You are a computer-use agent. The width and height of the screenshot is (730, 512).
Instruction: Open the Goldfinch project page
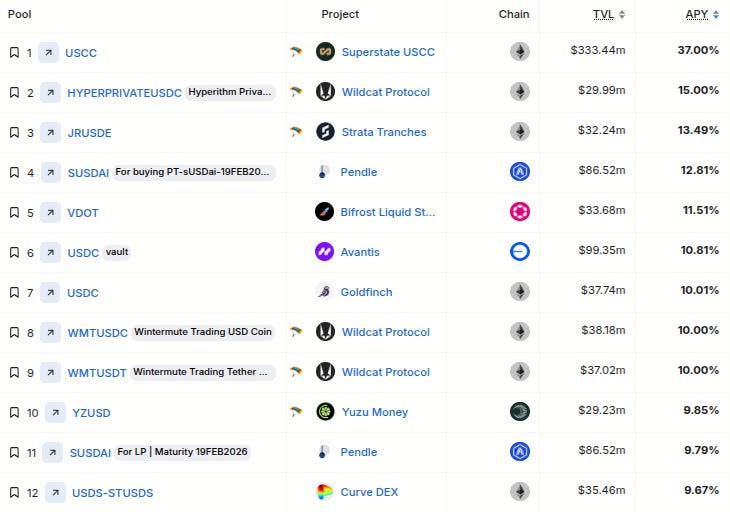coord(366,292)
